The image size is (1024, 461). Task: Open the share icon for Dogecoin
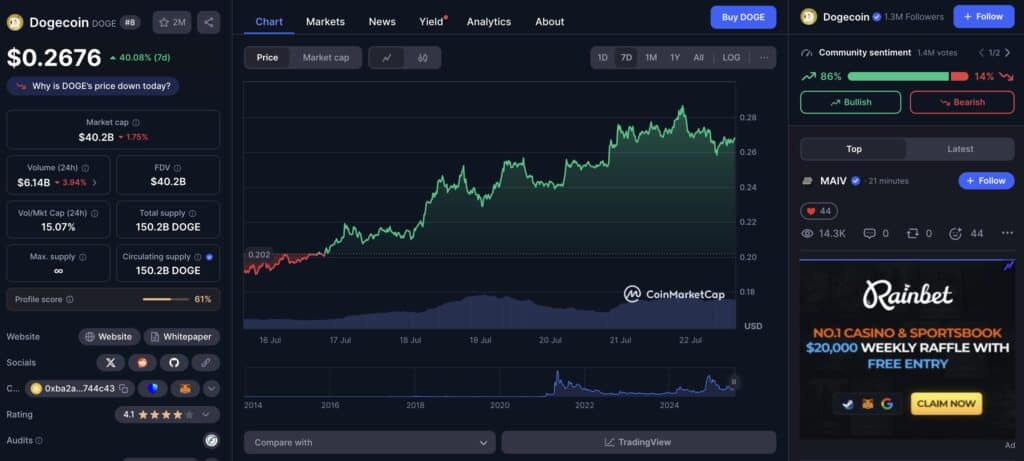click(x=208, y=22)
